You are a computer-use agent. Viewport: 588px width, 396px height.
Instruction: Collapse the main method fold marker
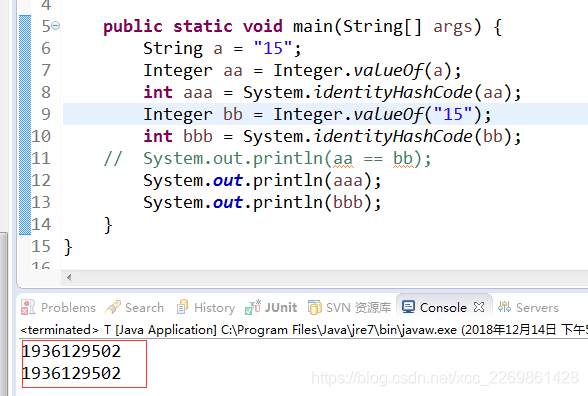coord(56,26)
